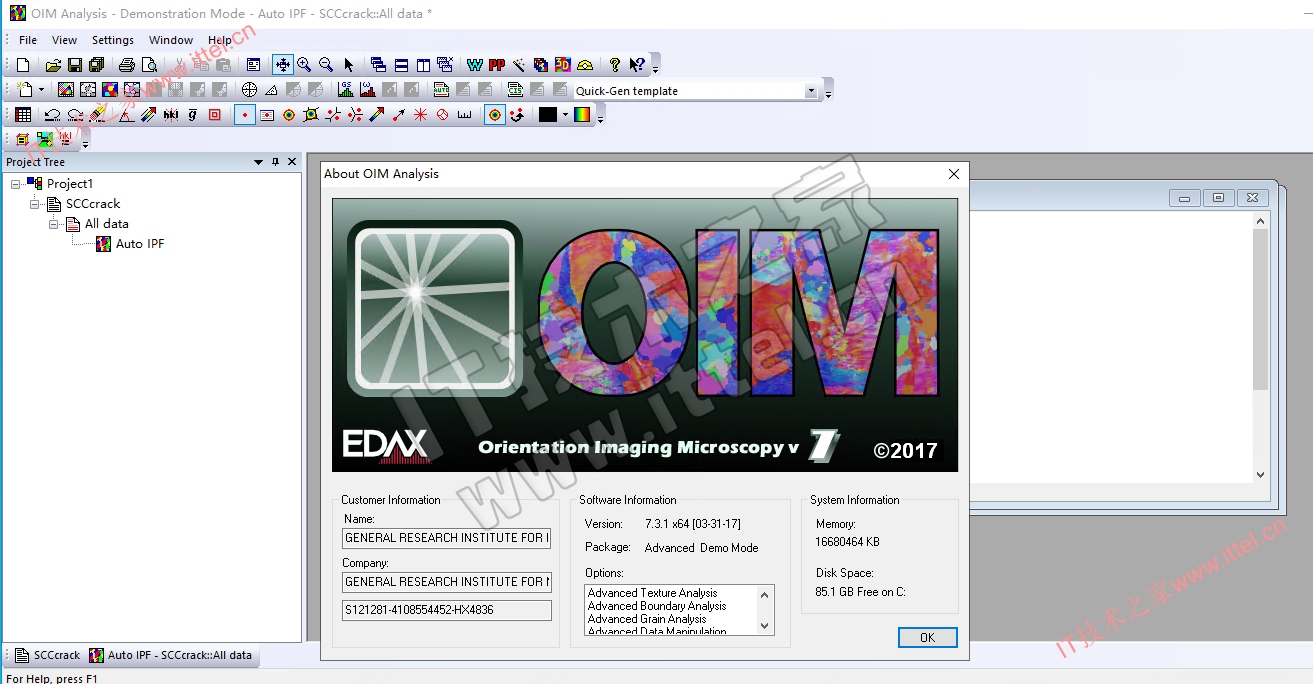Click the serial number field S121281-4108554452-HX4836
The height and width of the screenshot is (684, 1313).
pyautogui.click(x=446, y=610)
